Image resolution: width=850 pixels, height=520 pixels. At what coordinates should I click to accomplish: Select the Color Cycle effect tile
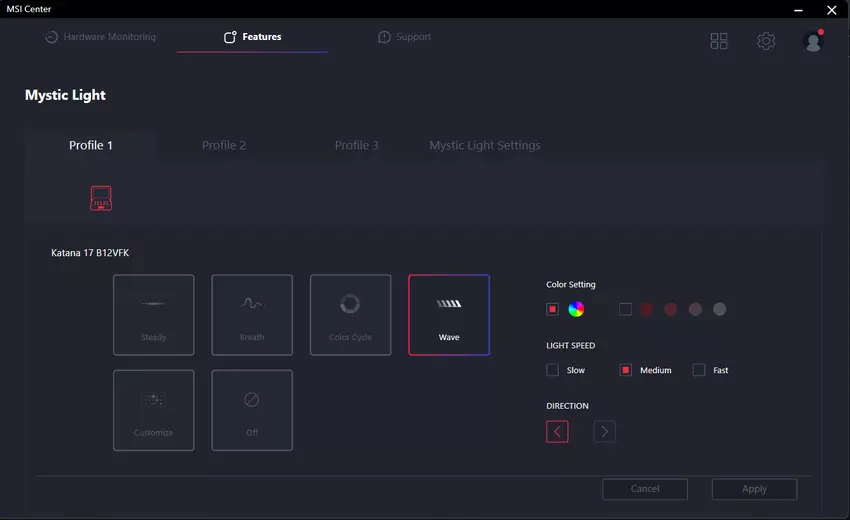(350, 315)
